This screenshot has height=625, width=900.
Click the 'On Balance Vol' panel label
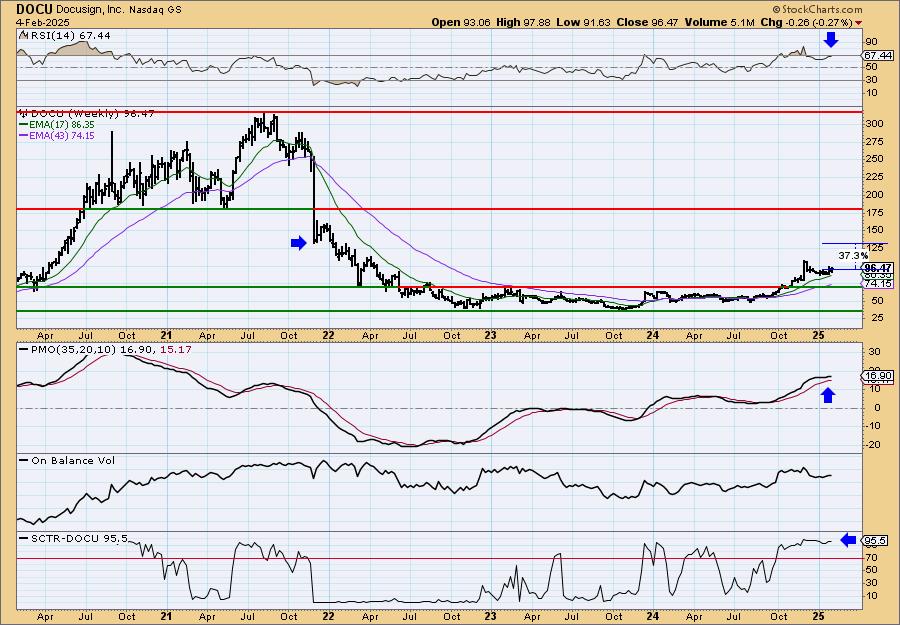point(73,461)
